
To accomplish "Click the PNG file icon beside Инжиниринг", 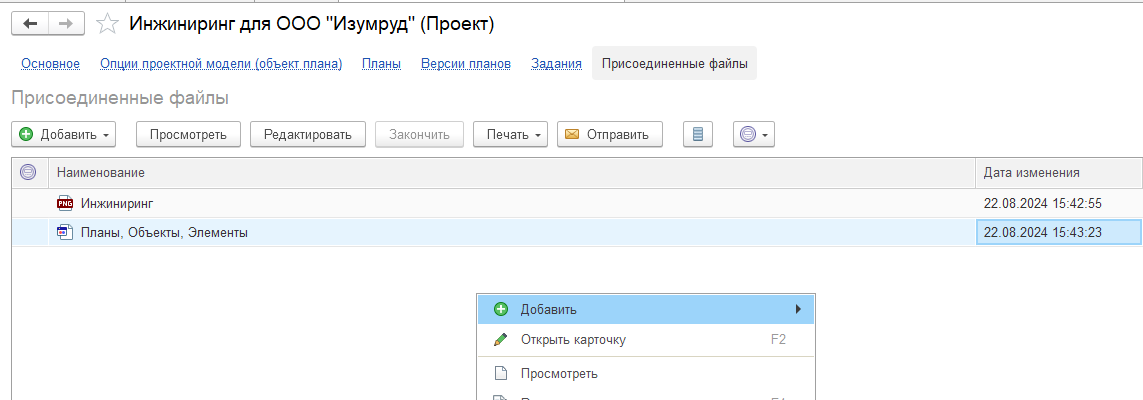I will [65, 204].
